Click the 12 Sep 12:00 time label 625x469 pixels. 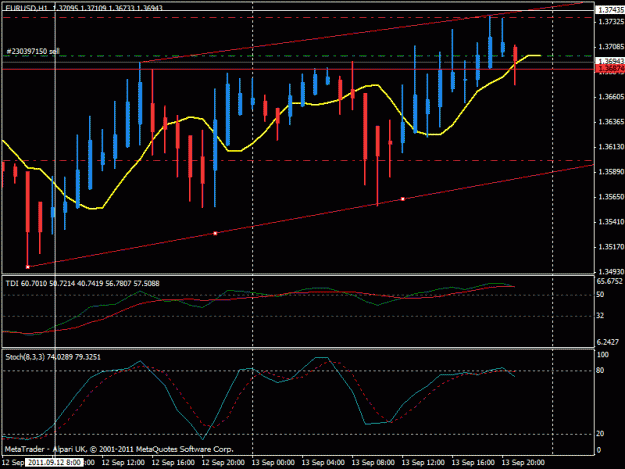(x=123, y=463)
